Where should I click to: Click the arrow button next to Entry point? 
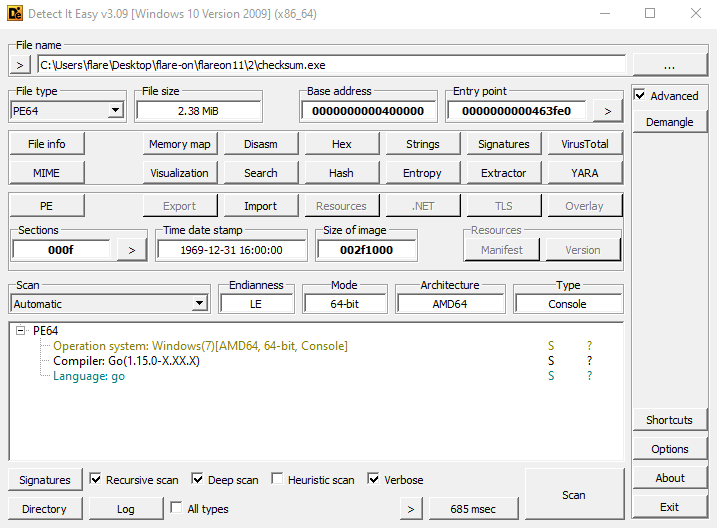point(606,111)
